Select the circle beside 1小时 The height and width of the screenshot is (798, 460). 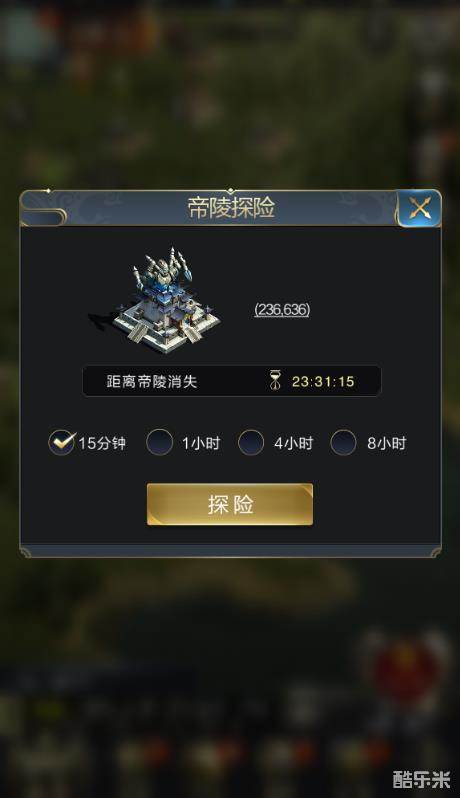pyautogui.click(x=159, y=442)
